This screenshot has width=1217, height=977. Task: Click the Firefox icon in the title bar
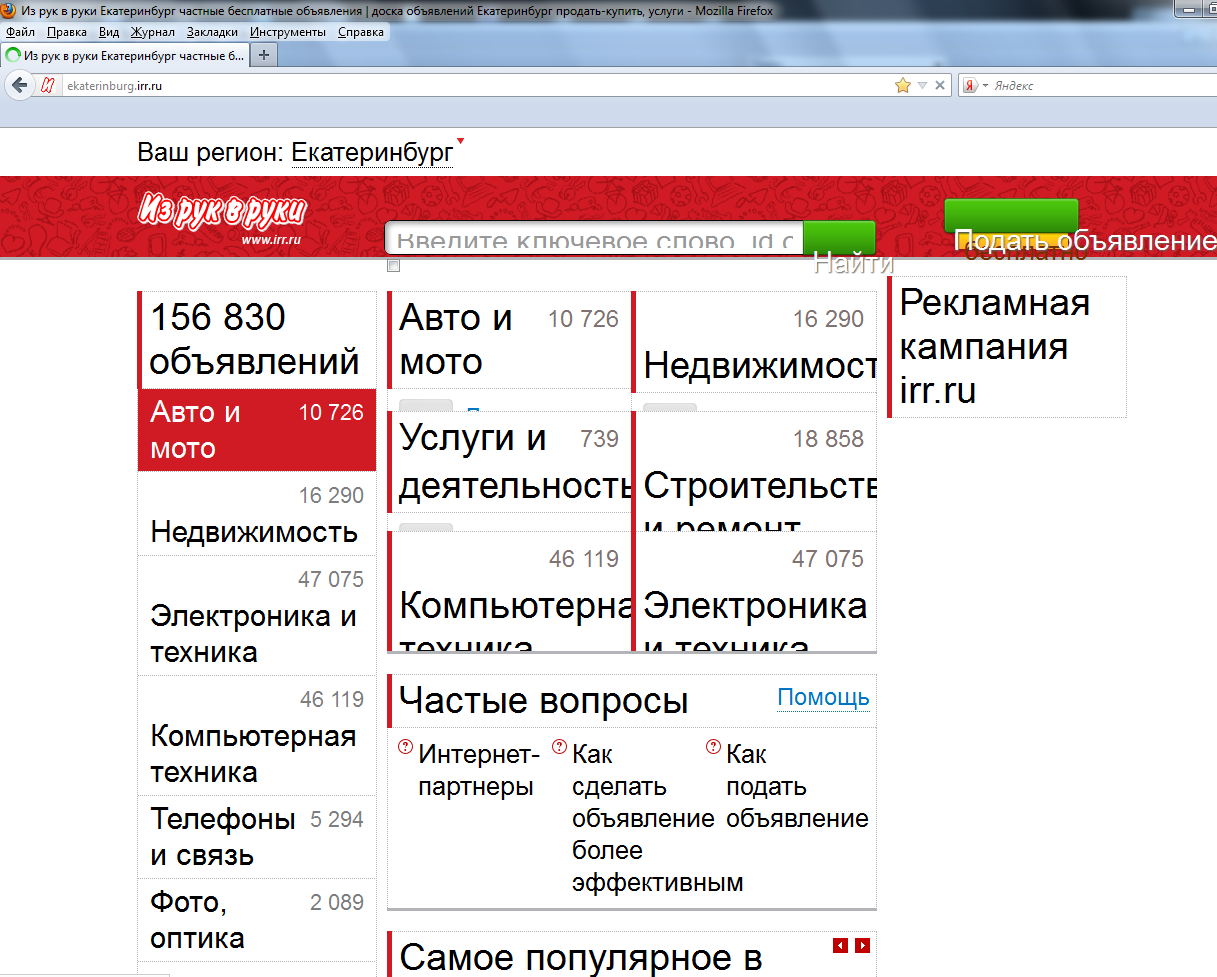pyautogui.click(x=9, y=10)
